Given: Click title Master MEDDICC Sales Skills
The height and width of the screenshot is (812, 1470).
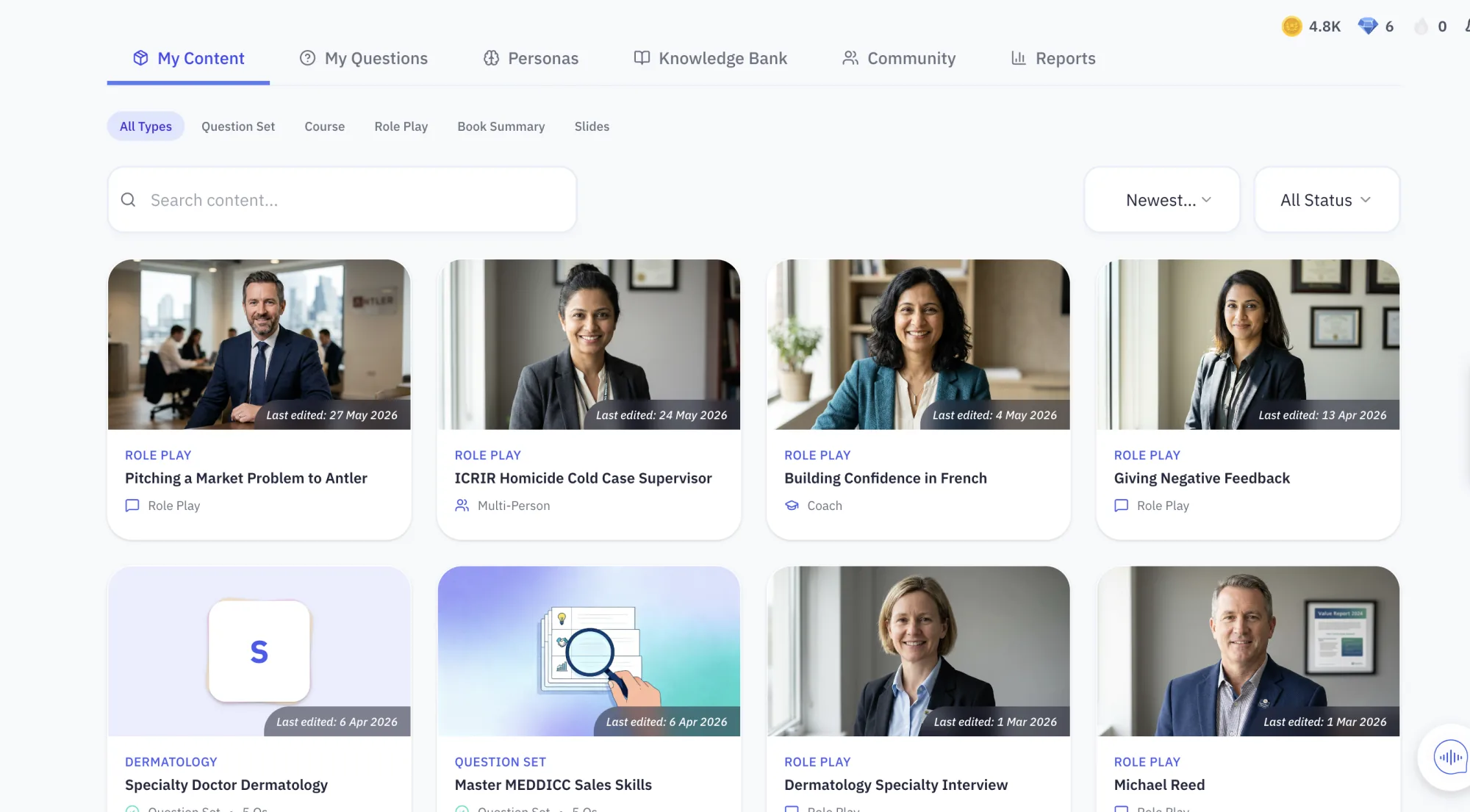Looking at the screenshot, I should point(553,785).
